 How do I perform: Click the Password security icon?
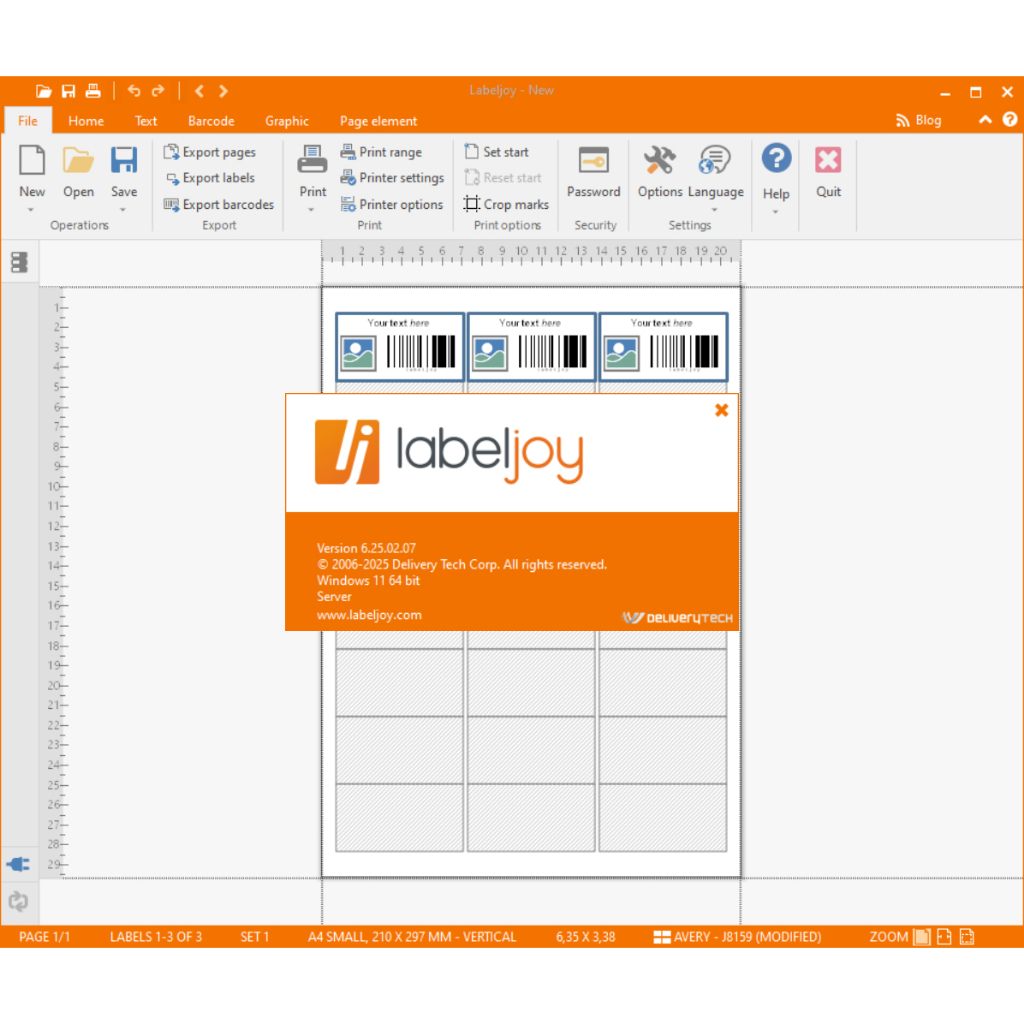tap(593, 161)
